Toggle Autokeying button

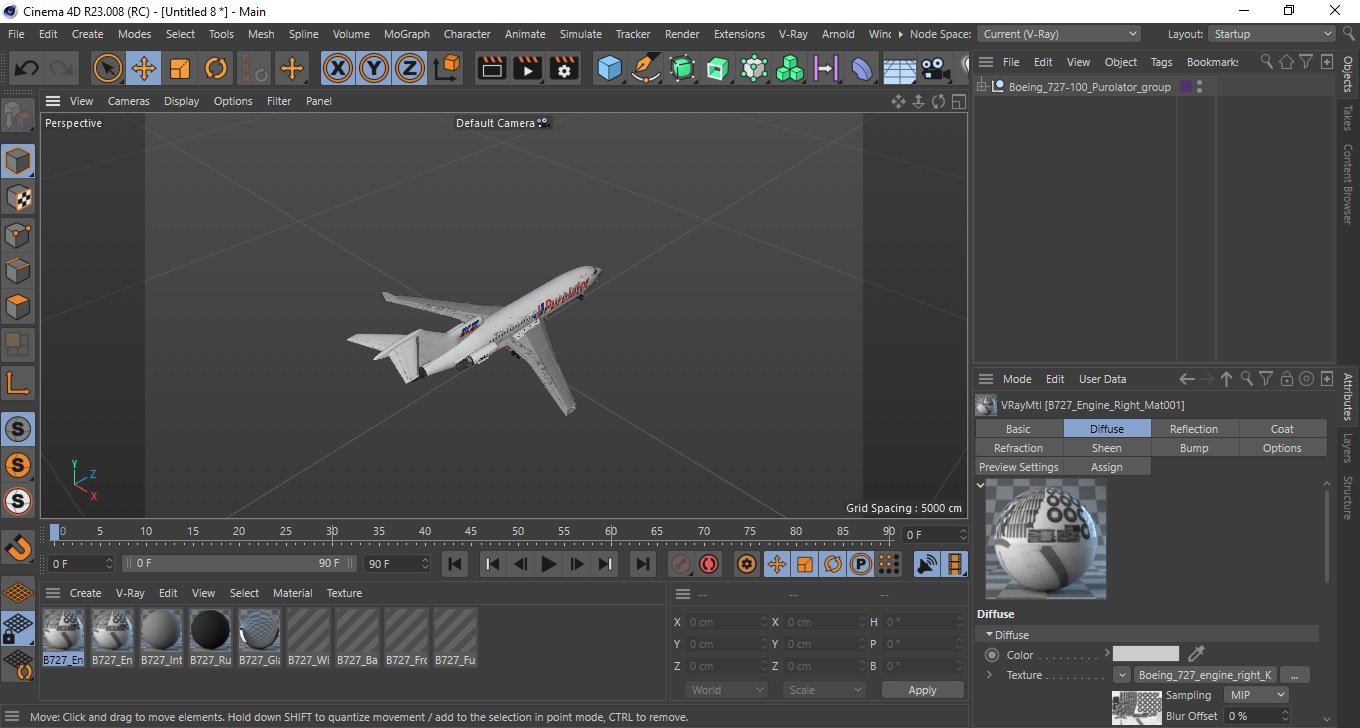point(709,564)
